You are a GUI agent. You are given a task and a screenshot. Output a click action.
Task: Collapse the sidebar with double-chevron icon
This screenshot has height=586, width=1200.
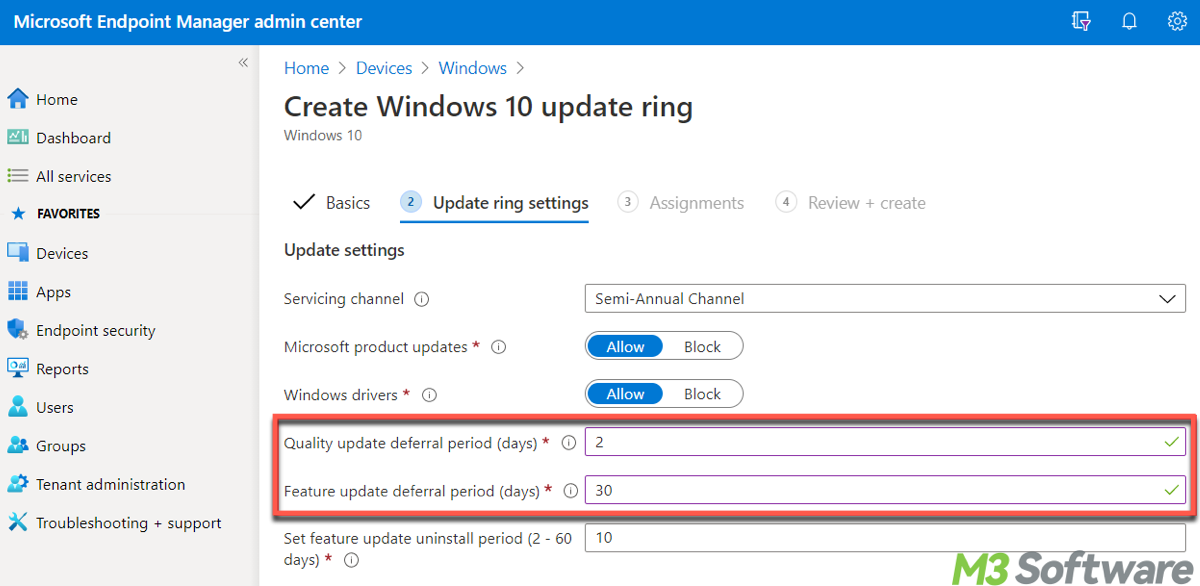tap(243, 63)
